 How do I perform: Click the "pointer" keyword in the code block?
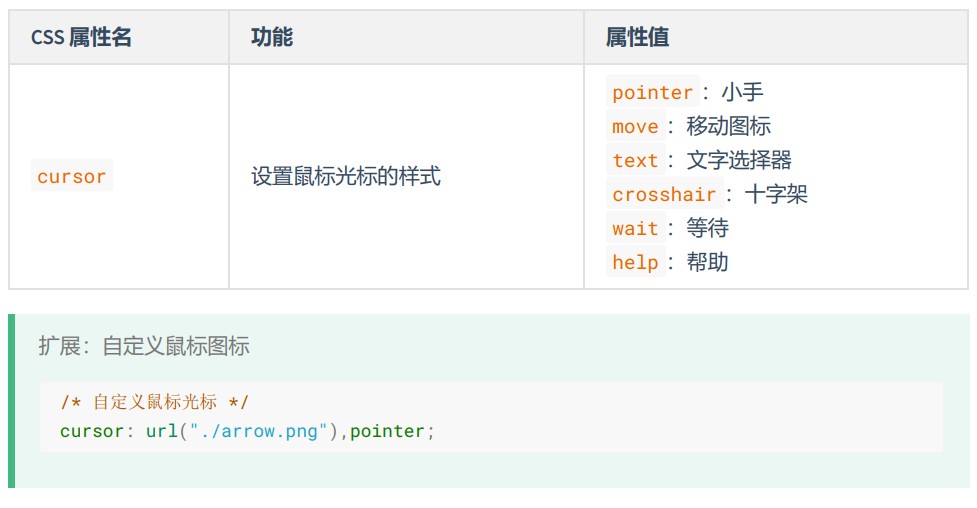coord(388,432)
